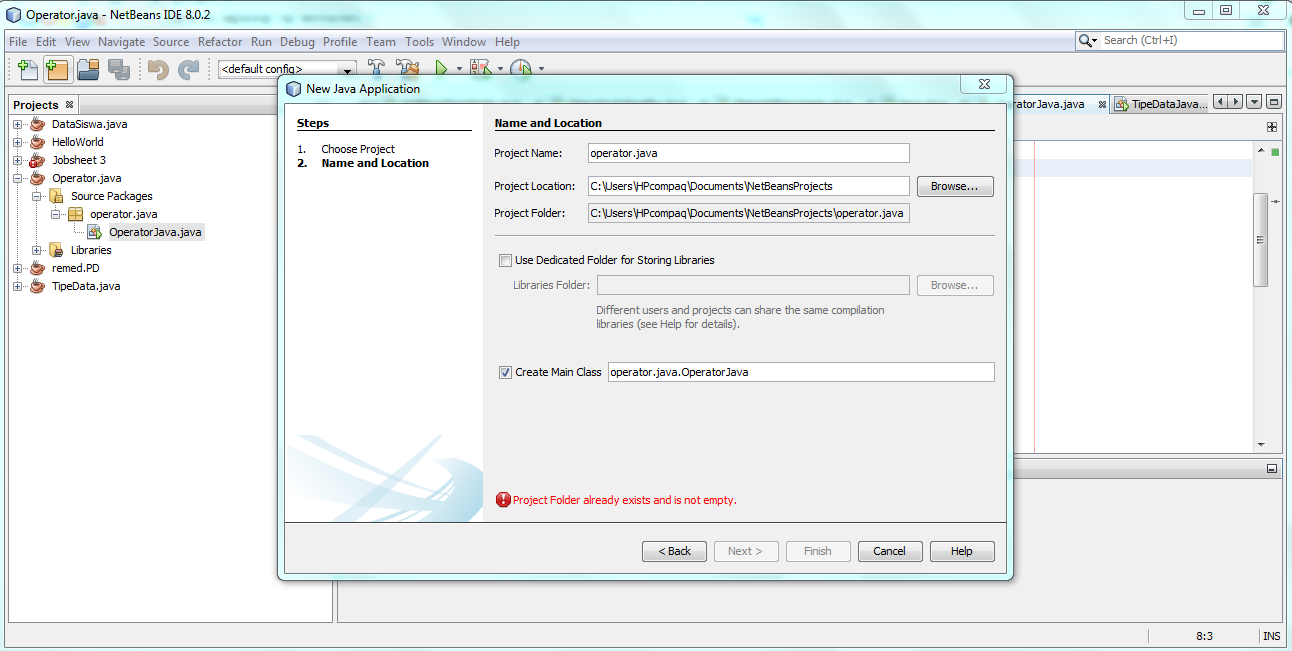The height and width of the screenshot is (651, 1292).
Task: Expand the DataSiswa.java project node
Action: coord(17,124)
